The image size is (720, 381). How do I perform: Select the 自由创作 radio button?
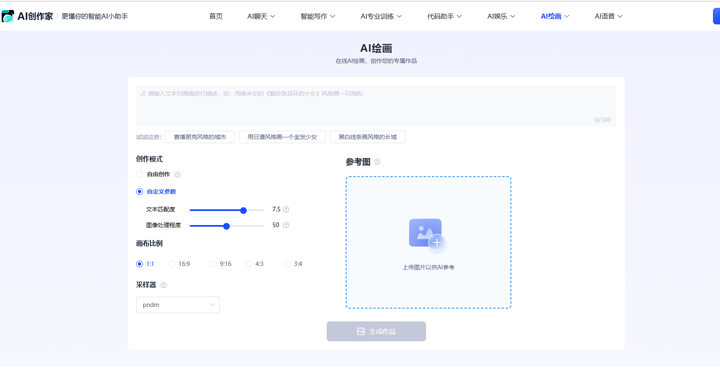coord(140,174)
